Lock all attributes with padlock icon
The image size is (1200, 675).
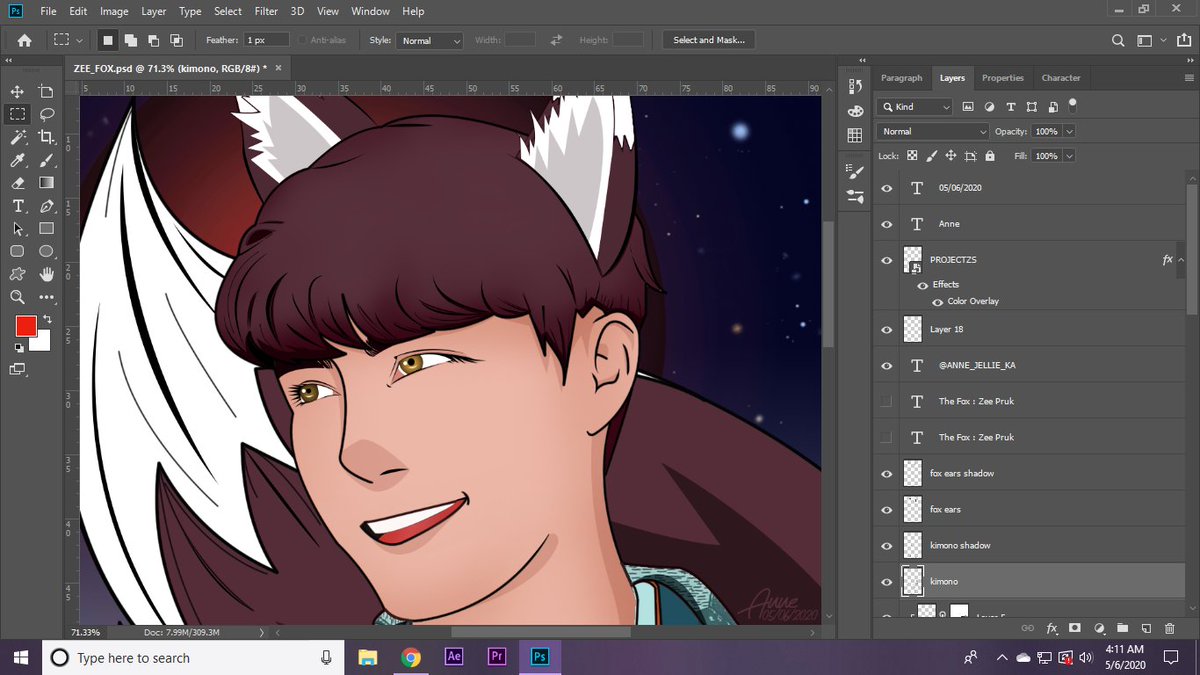989,156
